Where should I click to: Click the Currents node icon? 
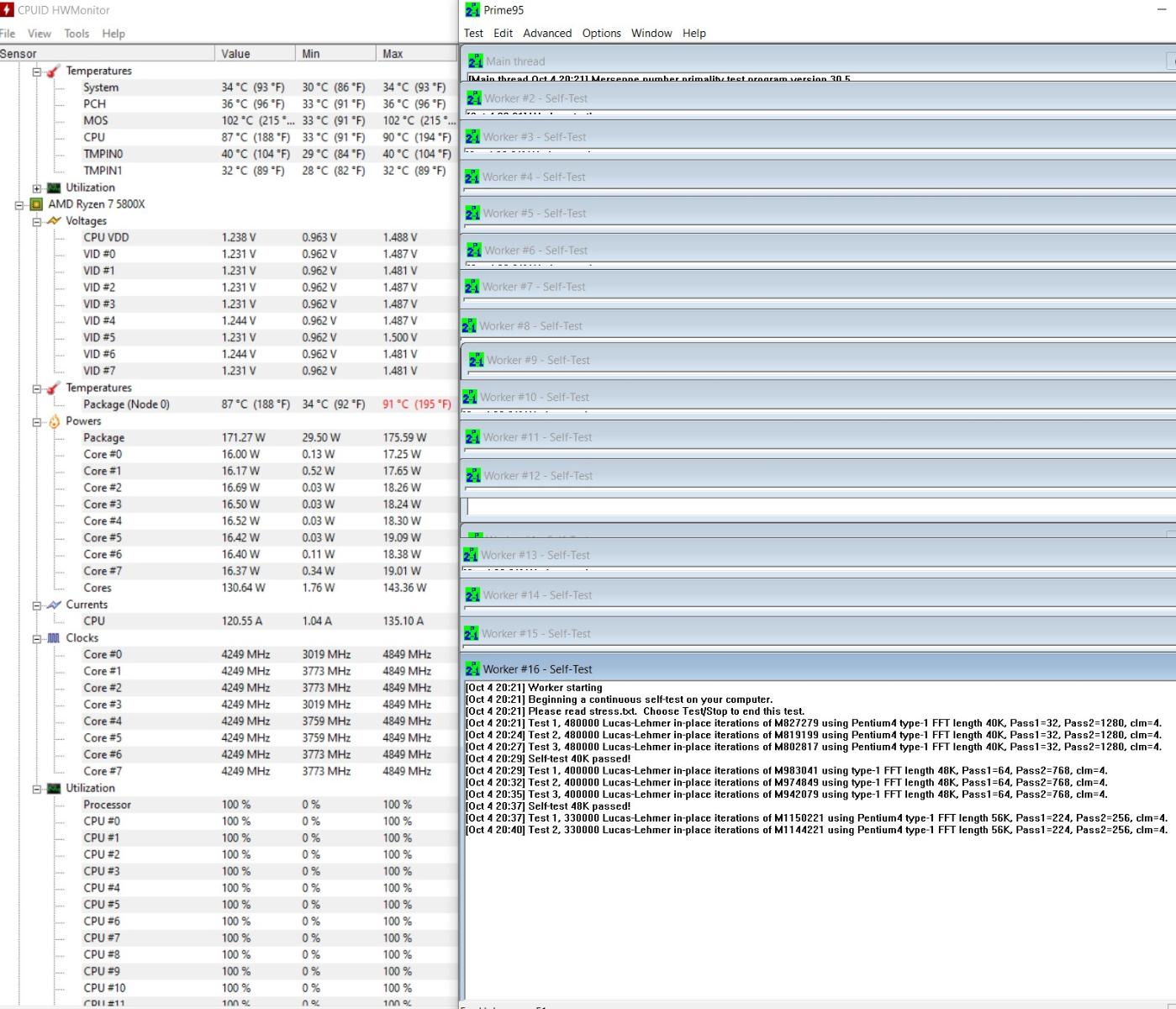pyautogui.click(x=54, y=605)
